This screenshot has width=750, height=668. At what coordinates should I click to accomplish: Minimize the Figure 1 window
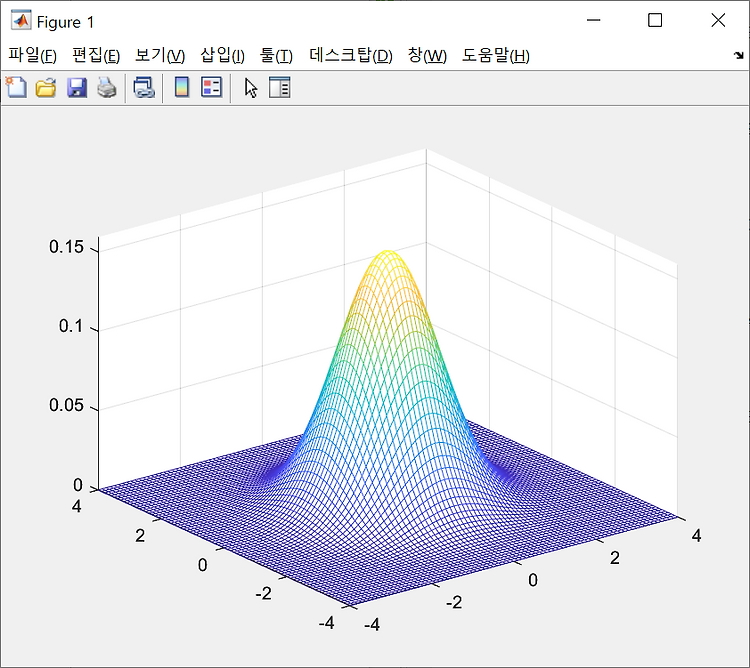593,20
